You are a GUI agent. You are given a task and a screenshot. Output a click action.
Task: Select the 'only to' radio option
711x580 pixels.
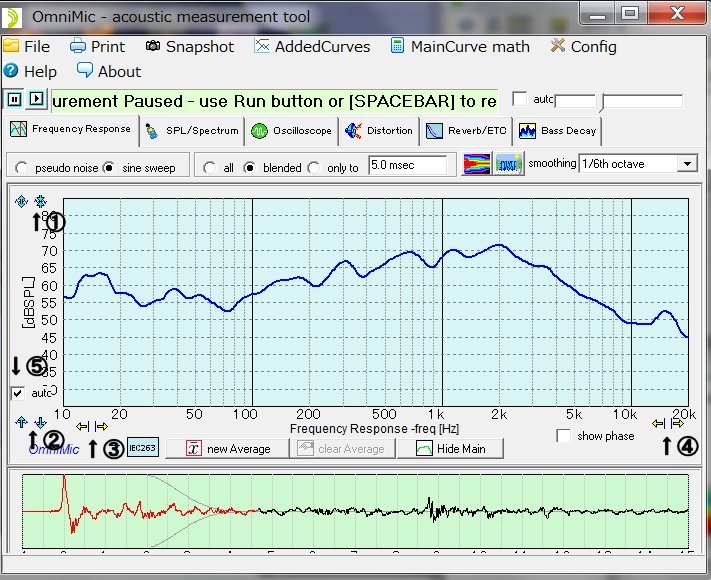click(314, 168)
